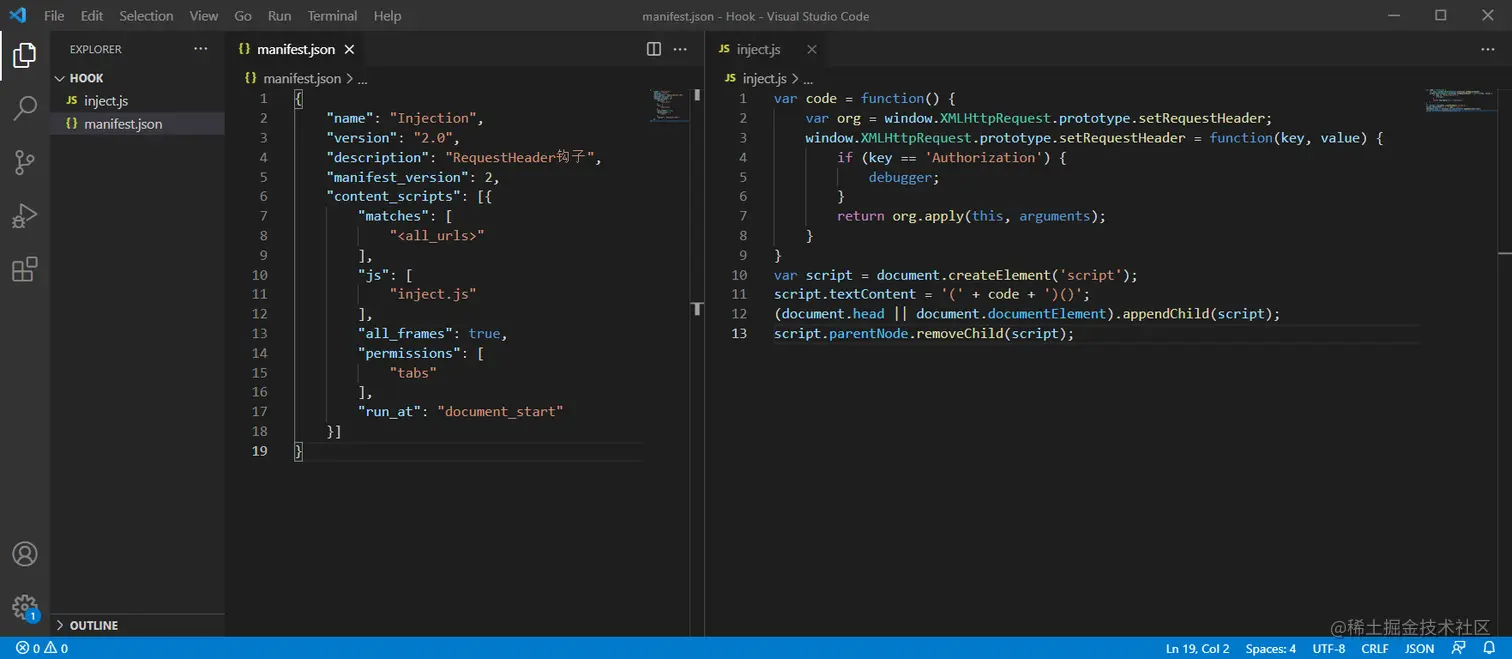Open the View menu
Image resolution: width=1512 pixels, height=659 pixels.
pos(204,16)
